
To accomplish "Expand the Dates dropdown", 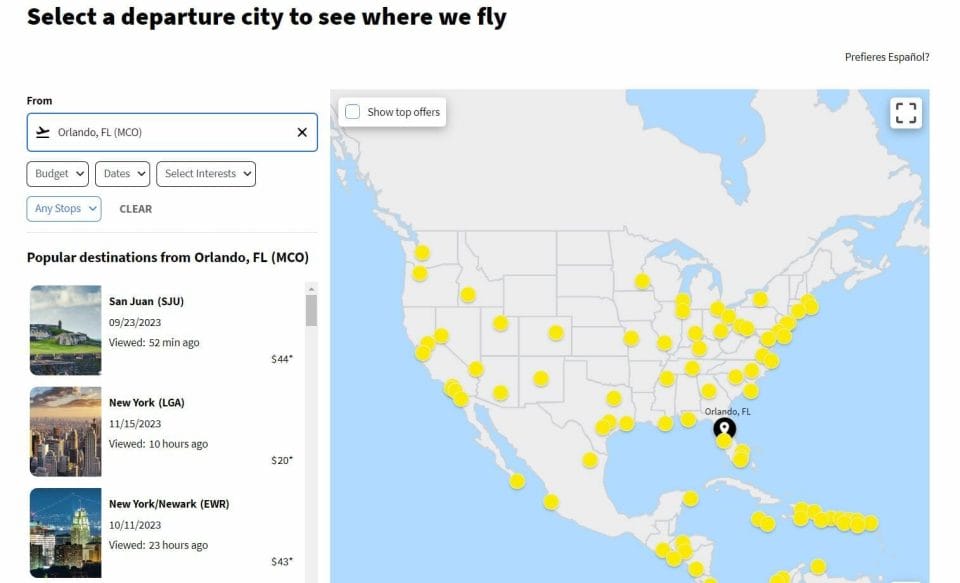I will click(x=122, y=173).
